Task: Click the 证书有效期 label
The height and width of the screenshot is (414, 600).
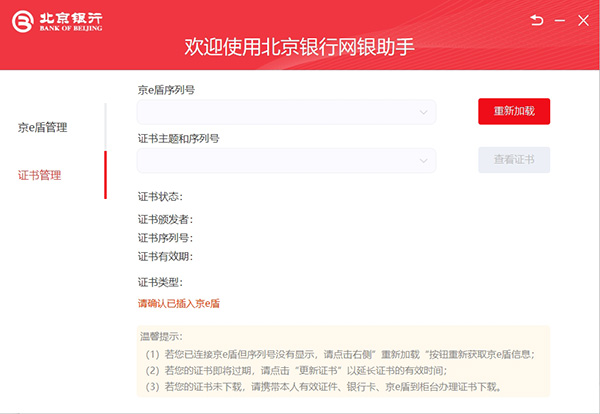Action: pos(165,256)
